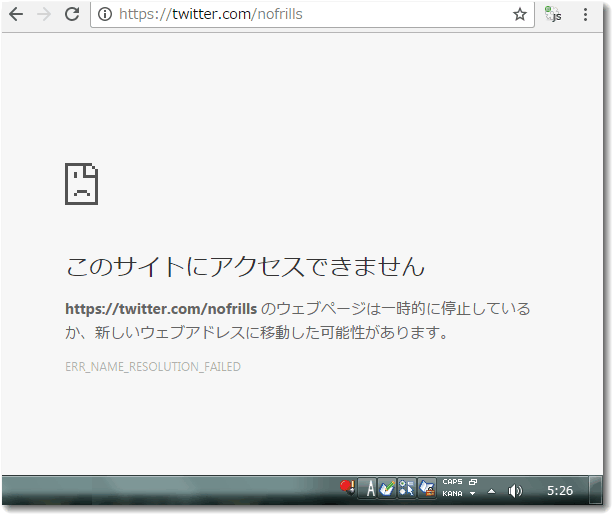Toggle CAPS indicator on language bar
Viewport: 612px width, 514px height.
pyautogui.click(x=452, y=482)
